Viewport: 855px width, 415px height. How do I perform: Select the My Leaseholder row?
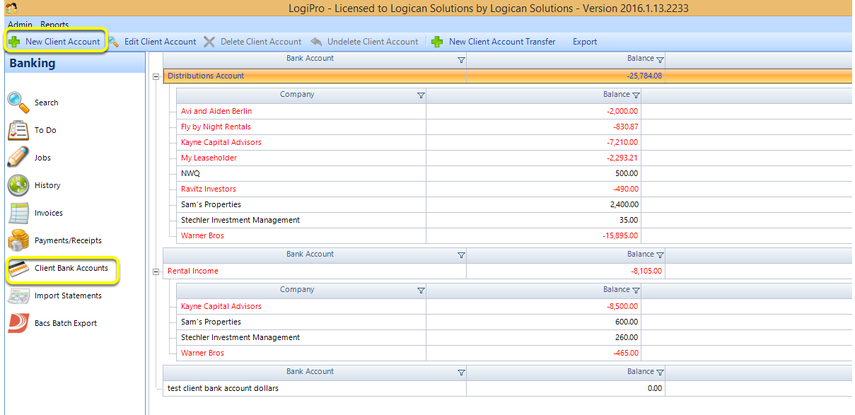coord(515,158)
